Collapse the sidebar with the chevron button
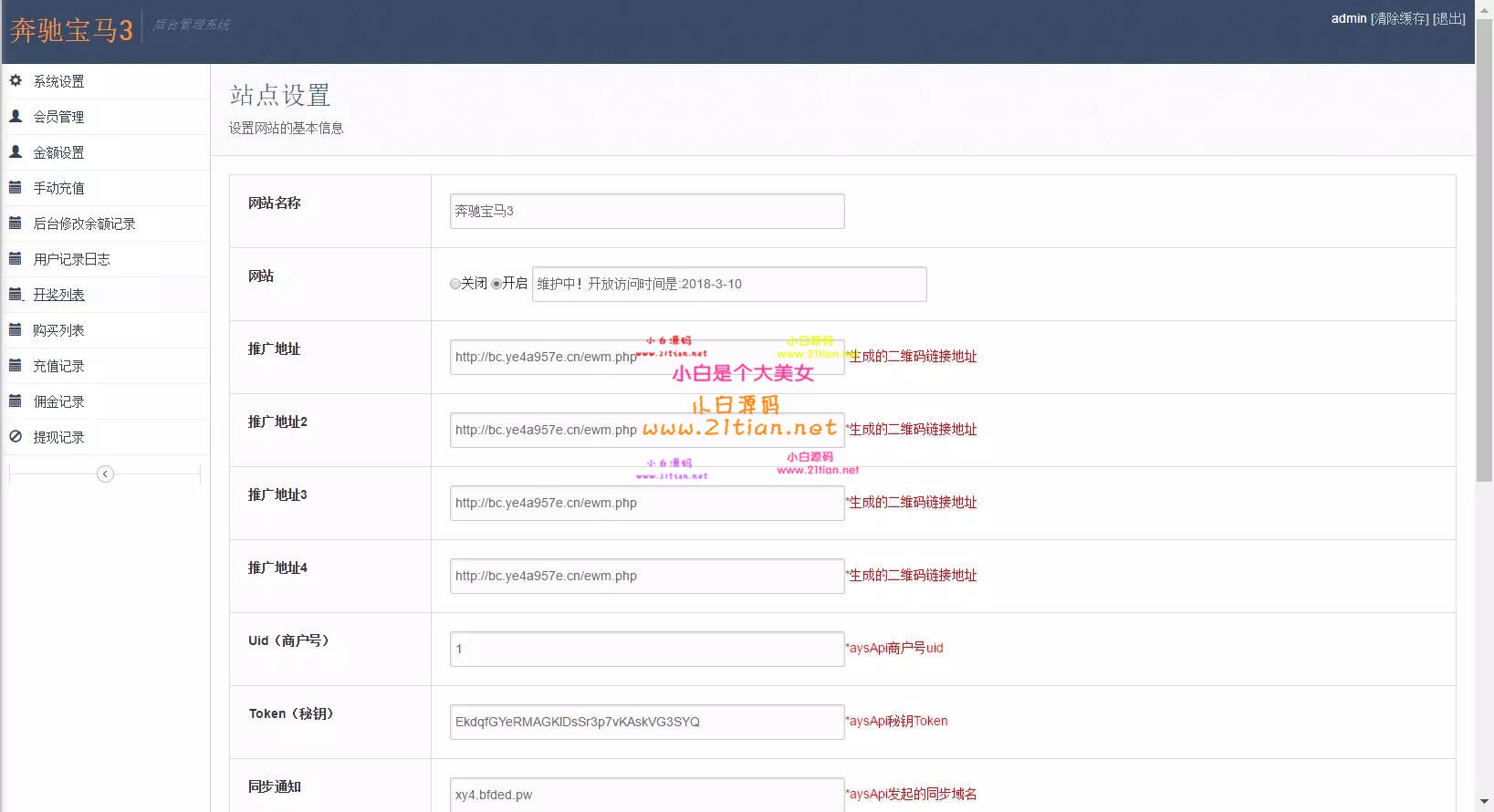This screenshot has height=812, width=1494. (105, 474)
